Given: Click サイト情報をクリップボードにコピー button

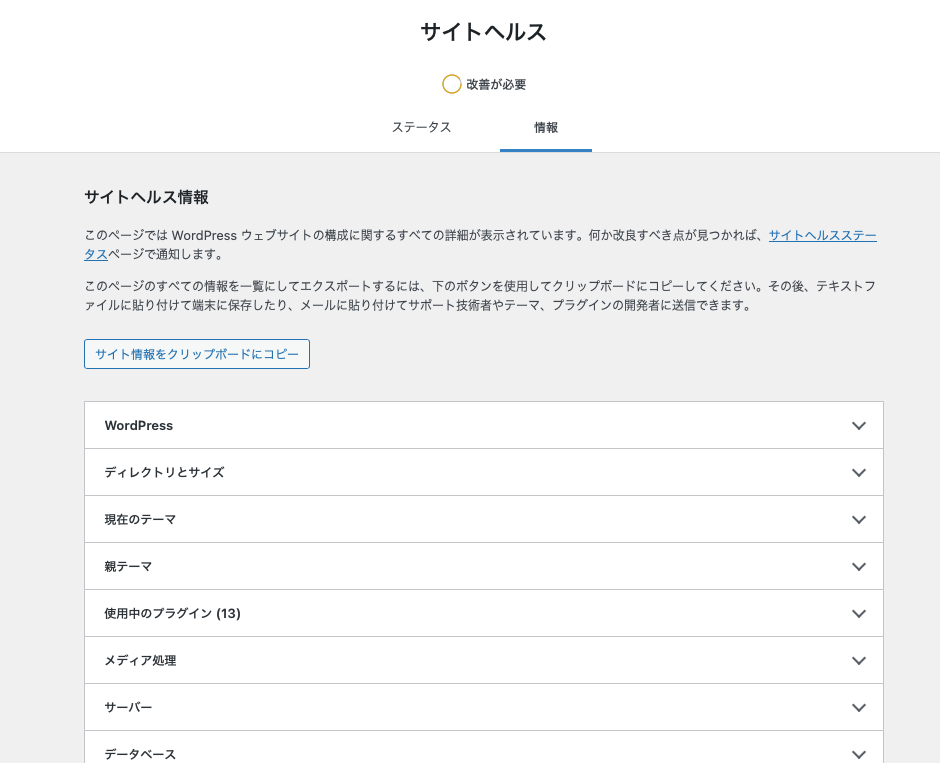Looking at the screenshot, I should (x=197, y=354).
